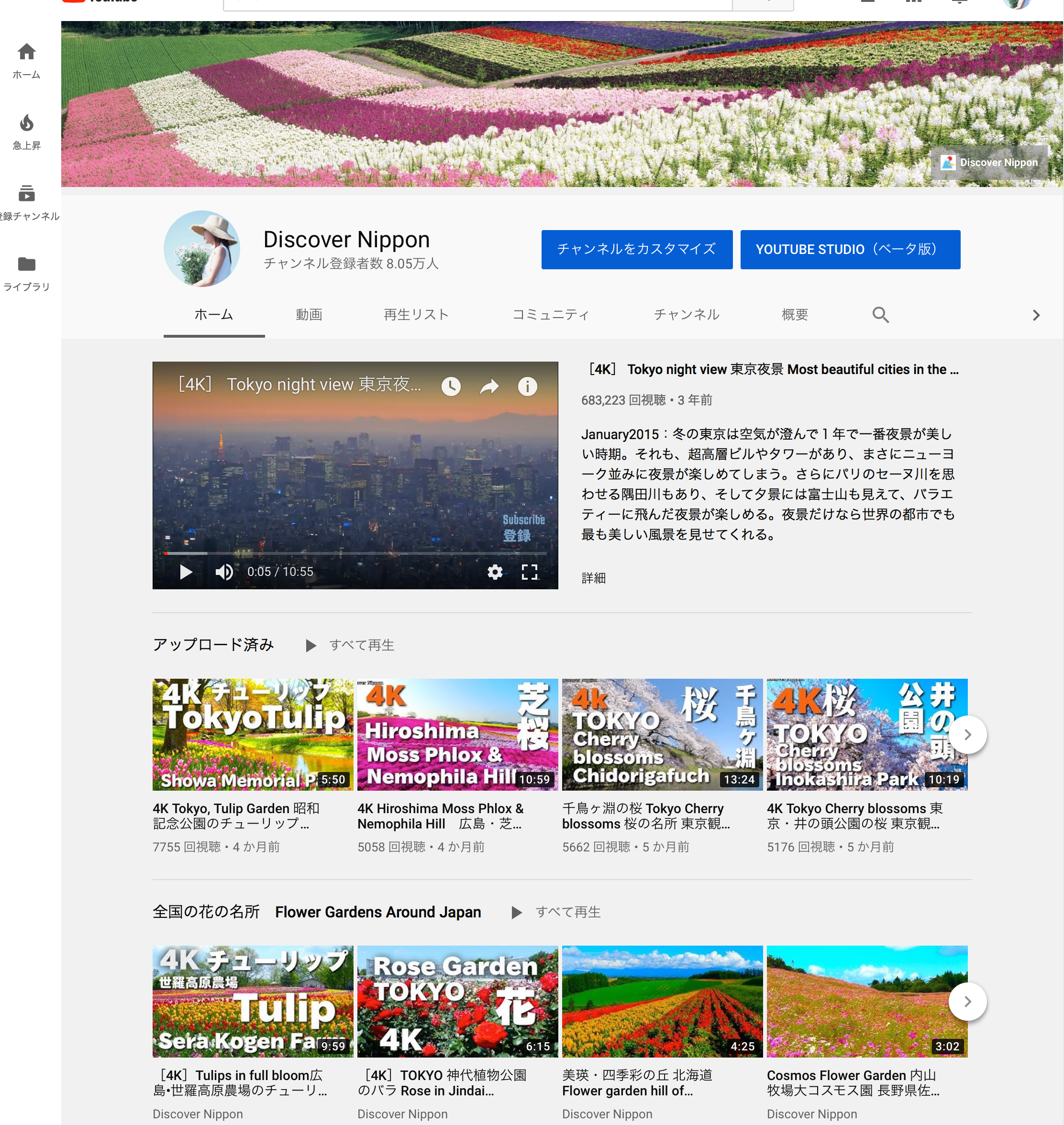Open Trending (急上昇) flame icon
This screenshot has width=1064, height=1125.
tap(27, 123)
